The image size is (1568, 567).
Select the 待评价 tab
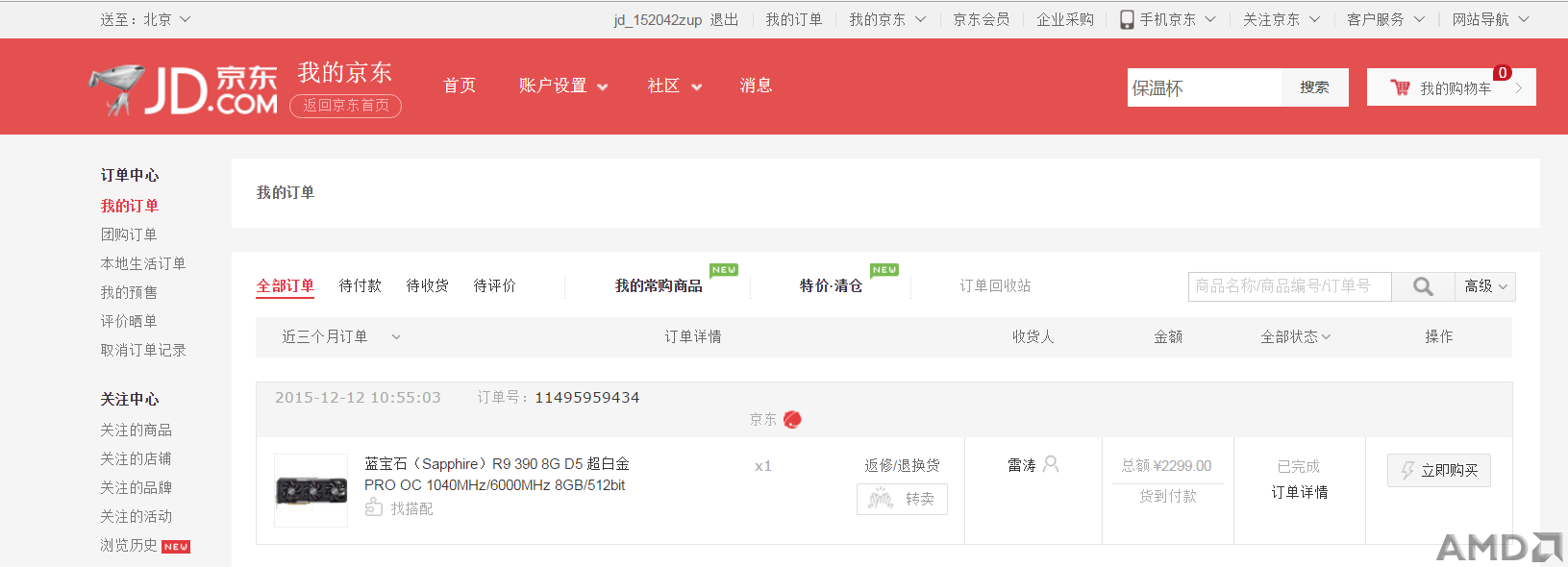point(495,285)
